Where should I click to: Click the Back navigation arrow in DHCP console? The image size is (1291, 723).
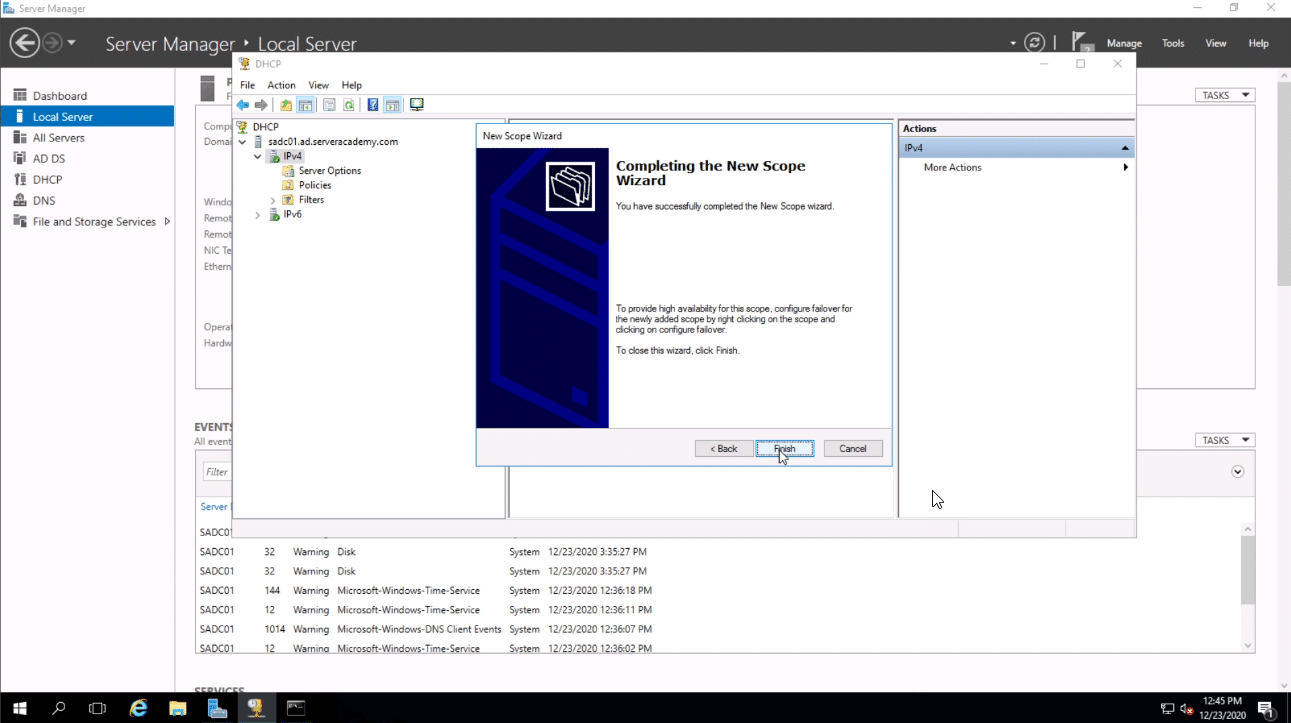pos(242,104)
